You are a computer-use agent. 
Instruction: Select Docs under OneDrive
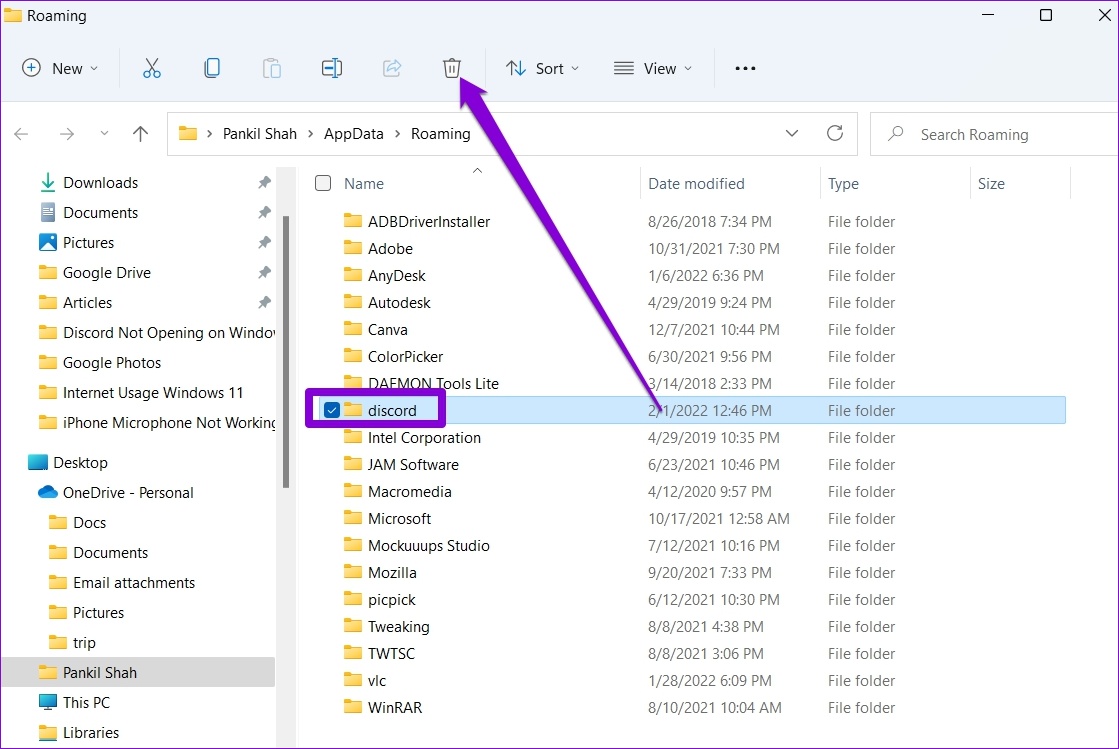(x=77, y=523)
